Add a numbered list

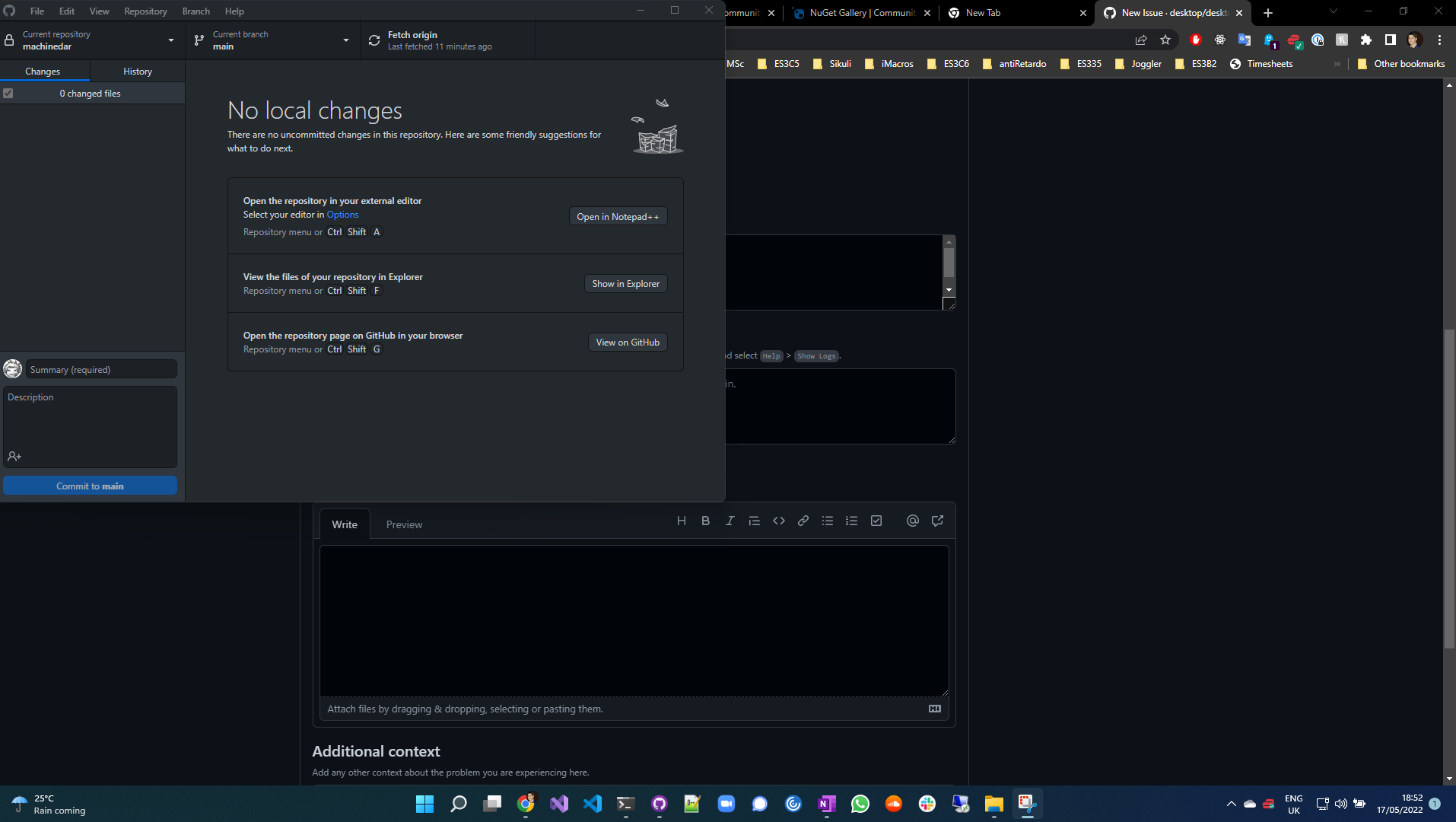tap(851, 521)
